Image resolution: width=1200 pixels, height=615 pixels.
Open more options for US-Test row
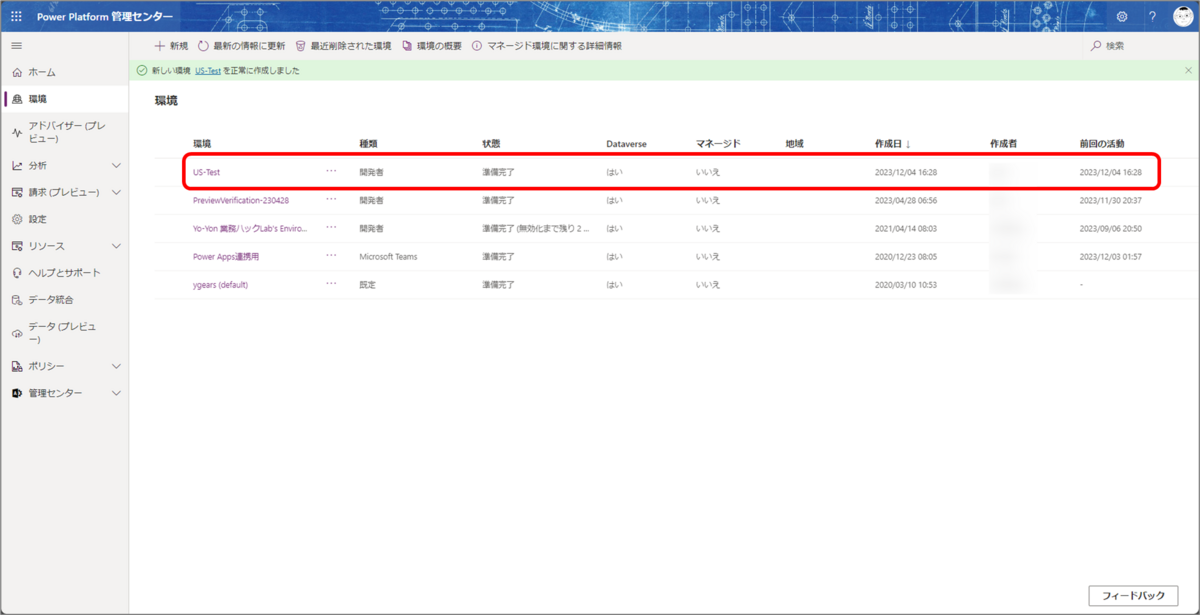pos(331,171)
